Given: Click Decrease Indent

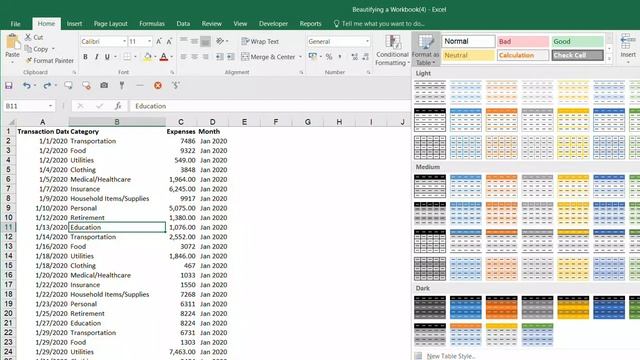Looking at the screenshot, I should click(x=220, y=57).
